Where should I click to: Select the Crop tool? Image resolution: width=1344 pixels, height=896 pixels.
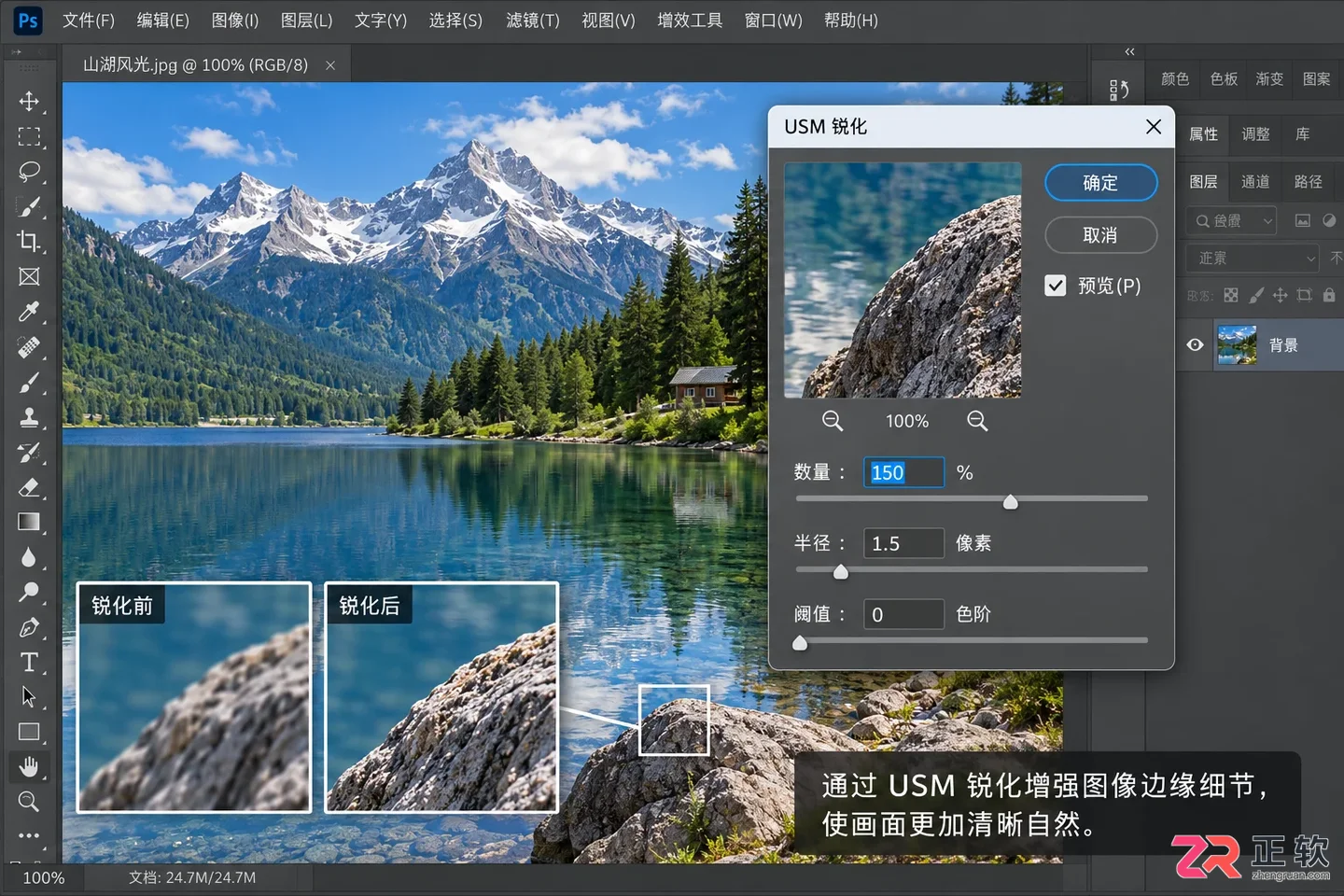29,241
